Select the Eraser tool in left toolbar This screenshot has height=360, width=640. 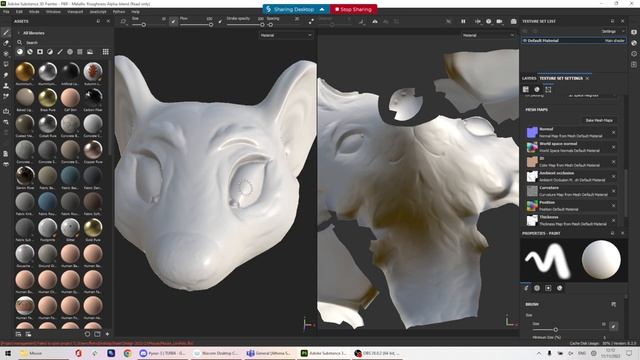click(x=6, y=43)
